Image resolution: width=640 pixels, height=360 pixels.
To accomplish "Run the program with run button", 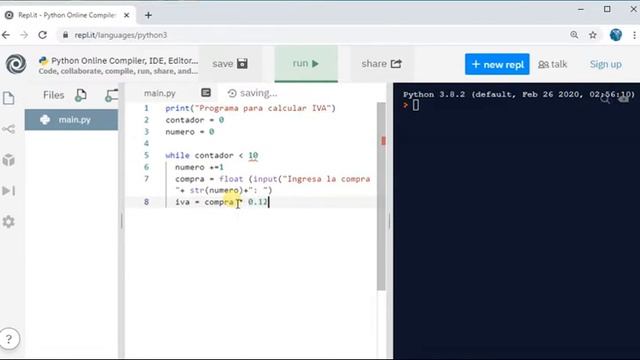I will point(306,64).
